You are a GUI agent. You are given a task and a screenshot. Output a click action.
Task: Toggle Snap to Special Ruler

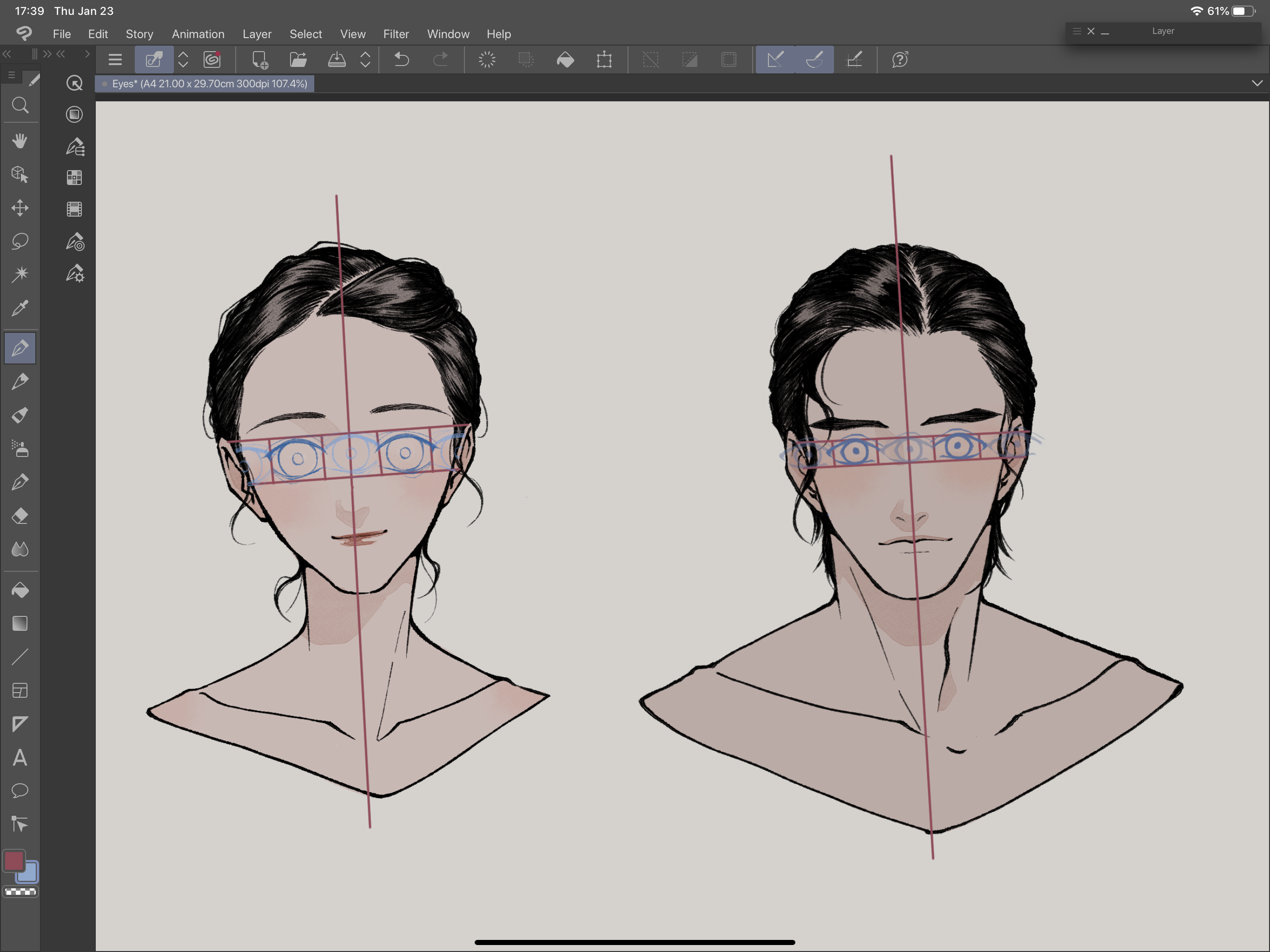click(814, 59)
